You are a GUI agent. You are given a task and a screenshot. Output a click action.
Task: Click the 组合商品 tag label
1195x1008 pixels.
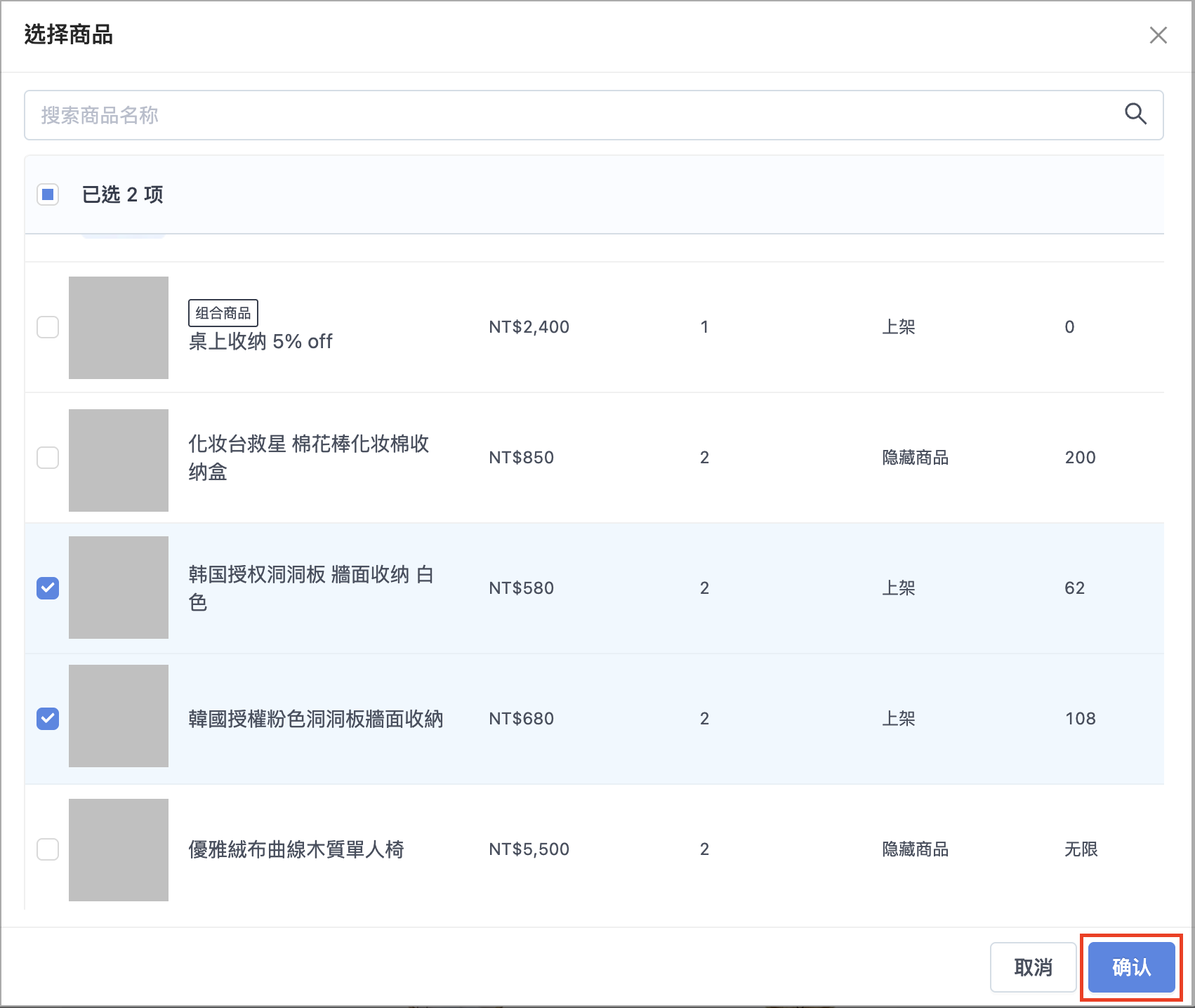tap(223, 313)
